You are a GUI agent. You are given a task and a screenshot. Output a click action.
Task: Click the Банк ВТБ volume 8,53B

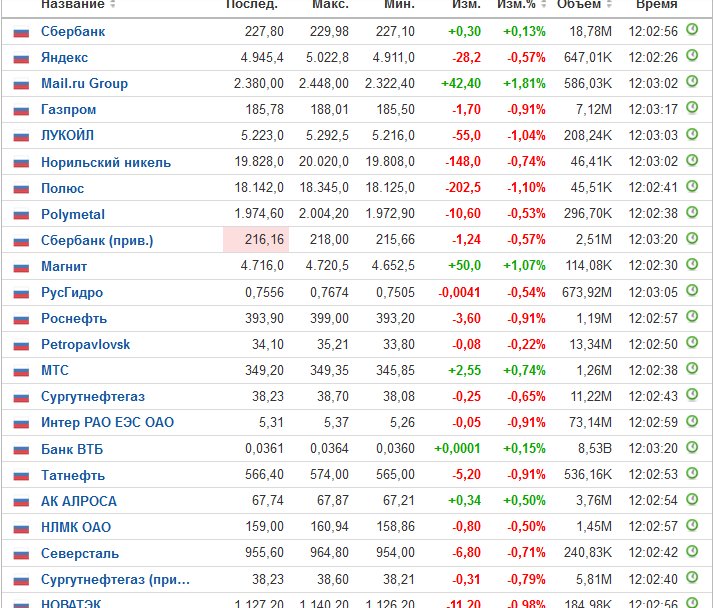[595, 449]
